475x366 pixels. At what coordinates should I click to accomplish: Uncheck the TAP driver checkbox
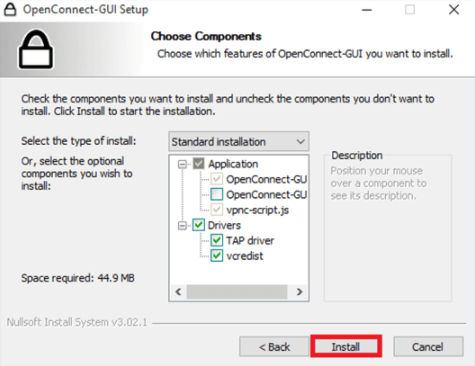tap(217, 240)
